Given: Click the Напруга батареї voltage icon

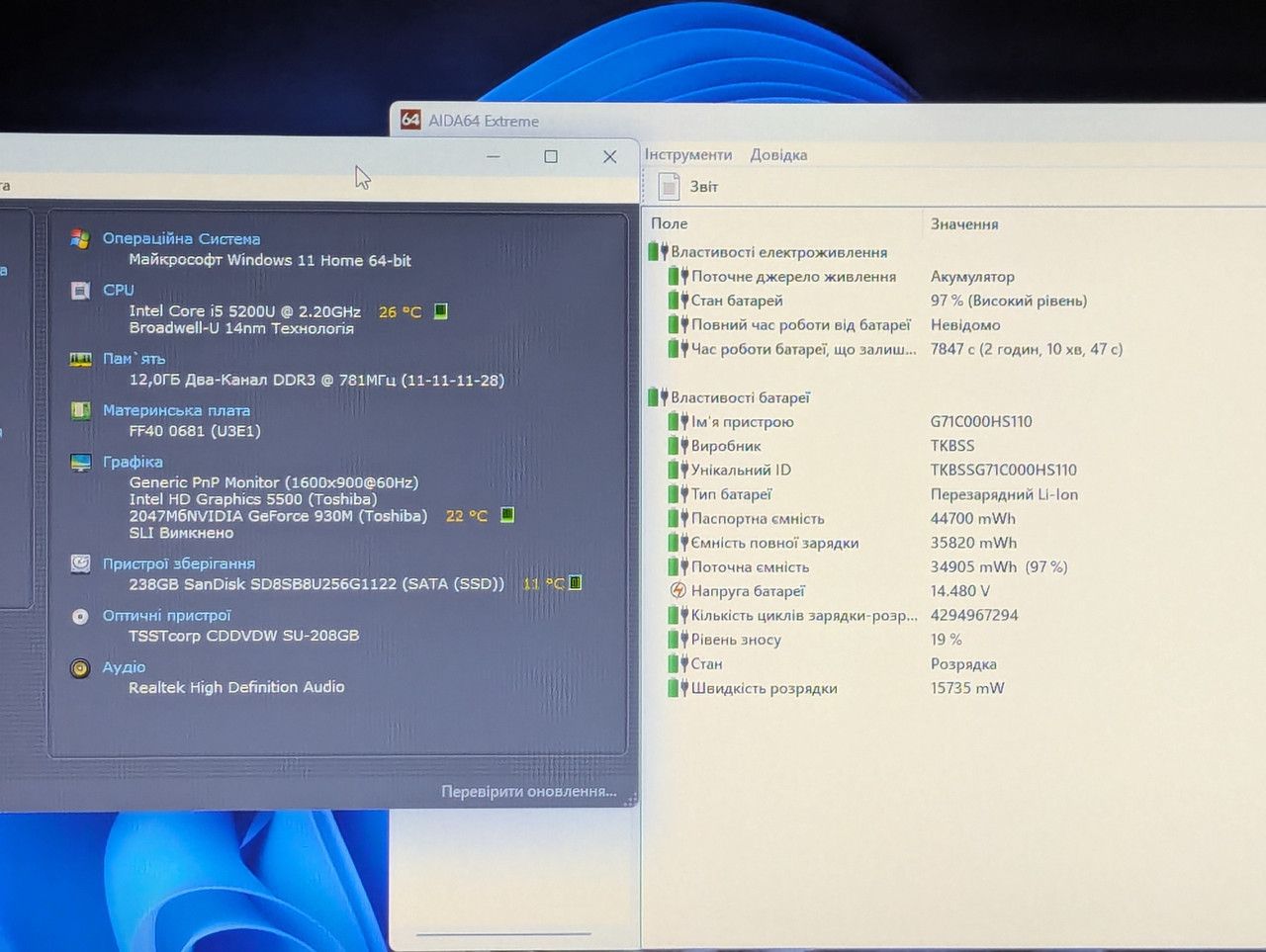Looking at the screenshot, I should coord(678,591).
